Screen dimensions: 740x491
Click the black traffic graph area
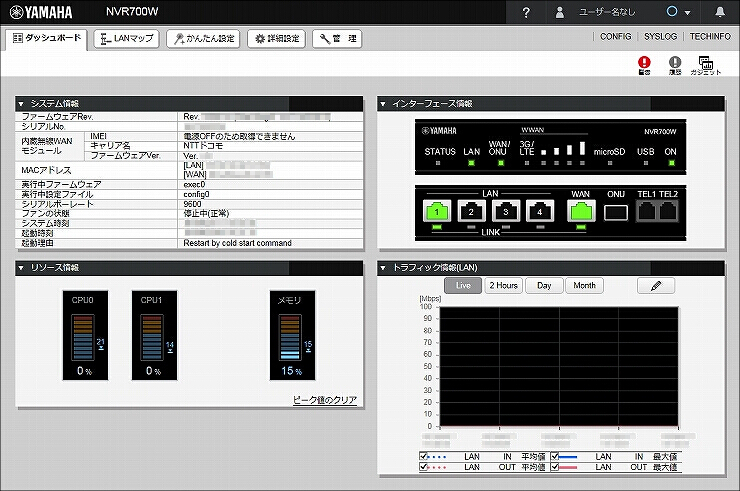click(559, 366)
